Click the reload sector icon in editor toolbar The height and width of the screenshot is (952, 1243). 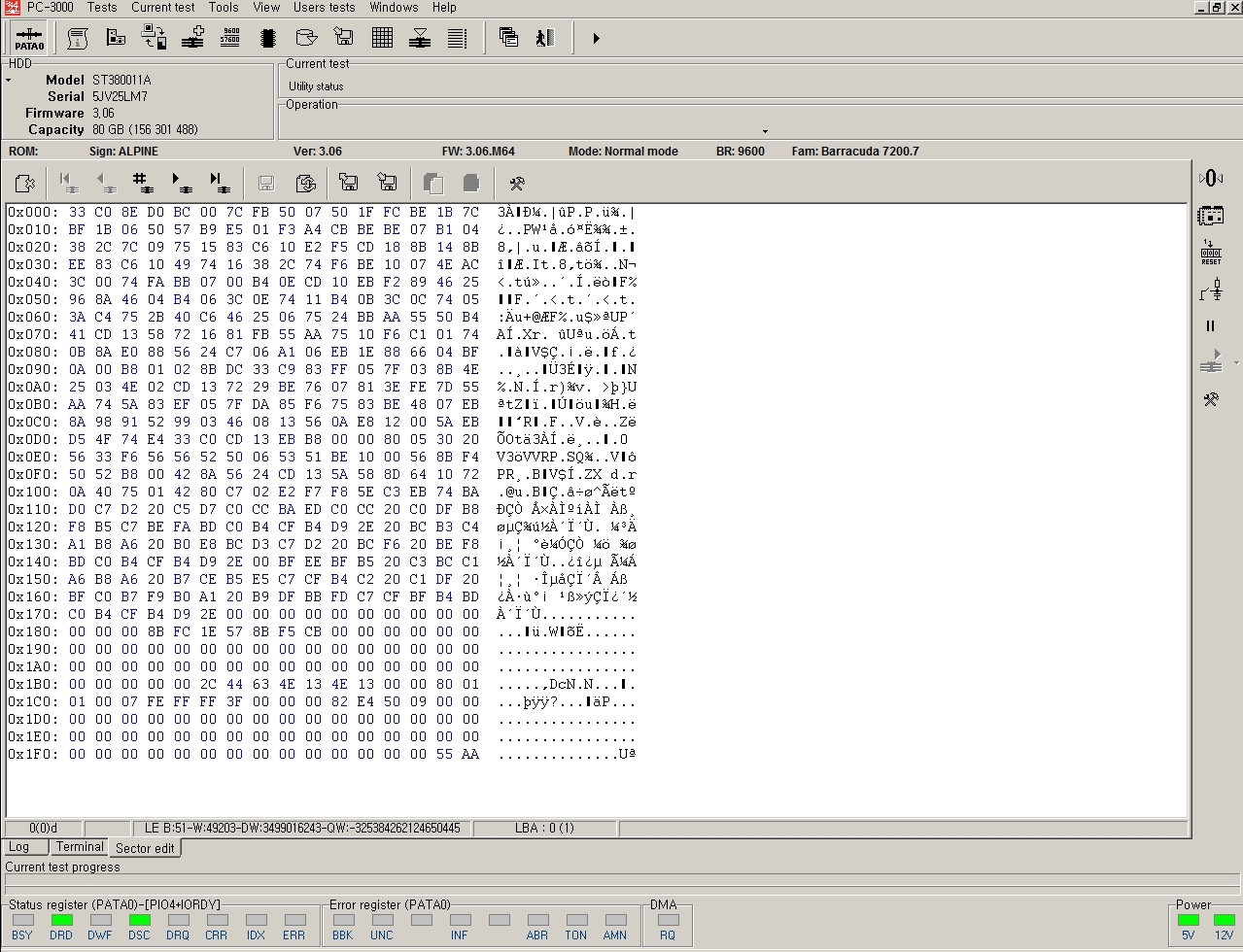tap(305, 183)
